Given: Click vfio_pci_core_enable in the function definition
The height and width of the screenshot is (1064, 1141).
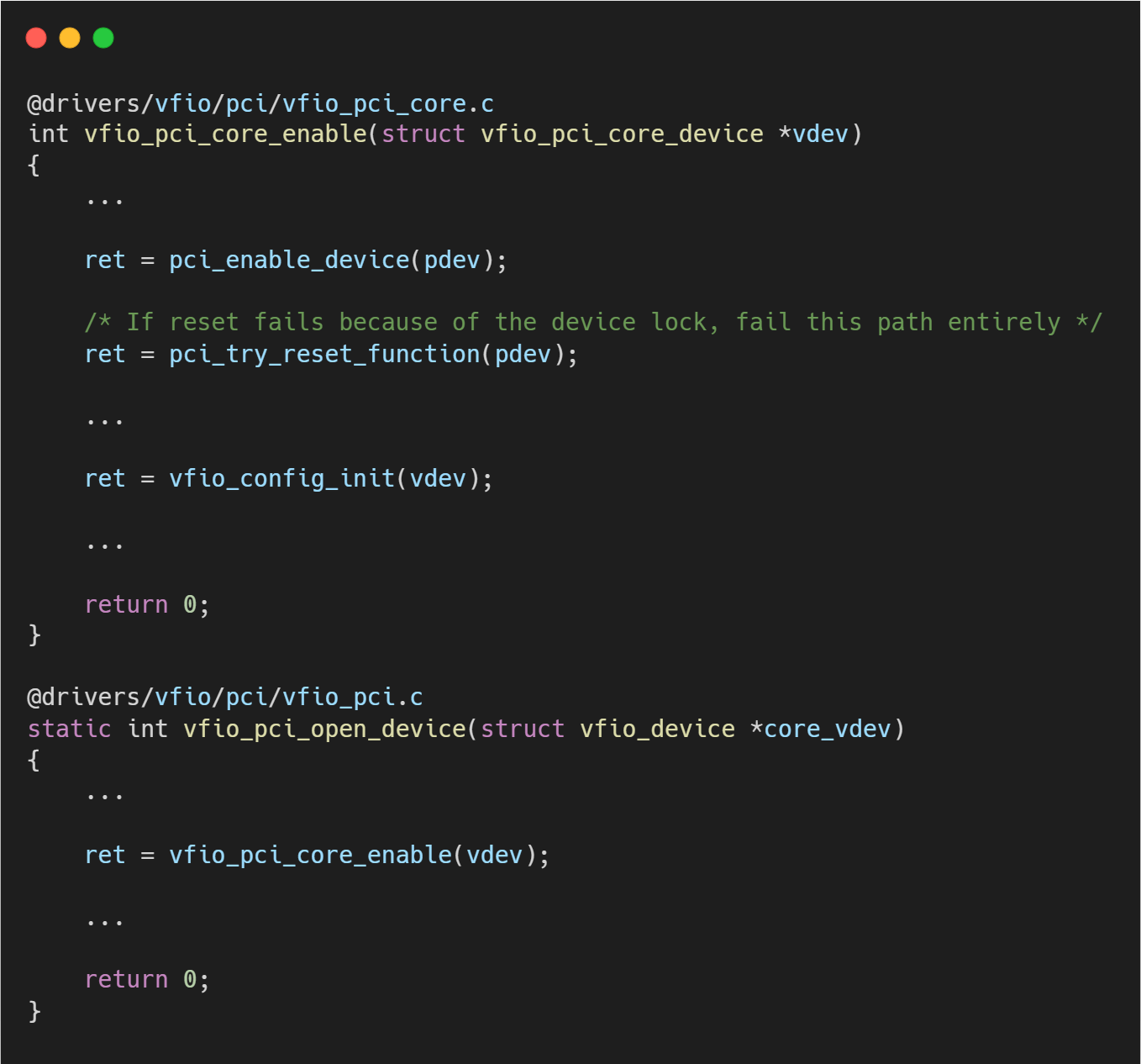Looking at the screenshot, I should tap(225, 134).
